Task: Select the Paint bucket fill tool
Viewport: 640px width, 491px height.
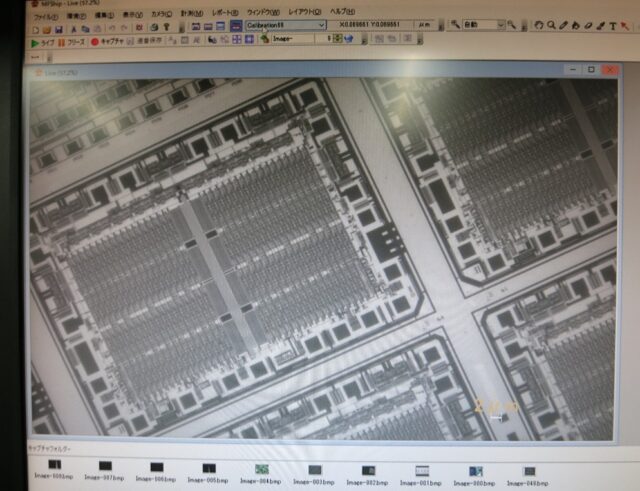Action: pyautogui.click(x=576, y=25)
